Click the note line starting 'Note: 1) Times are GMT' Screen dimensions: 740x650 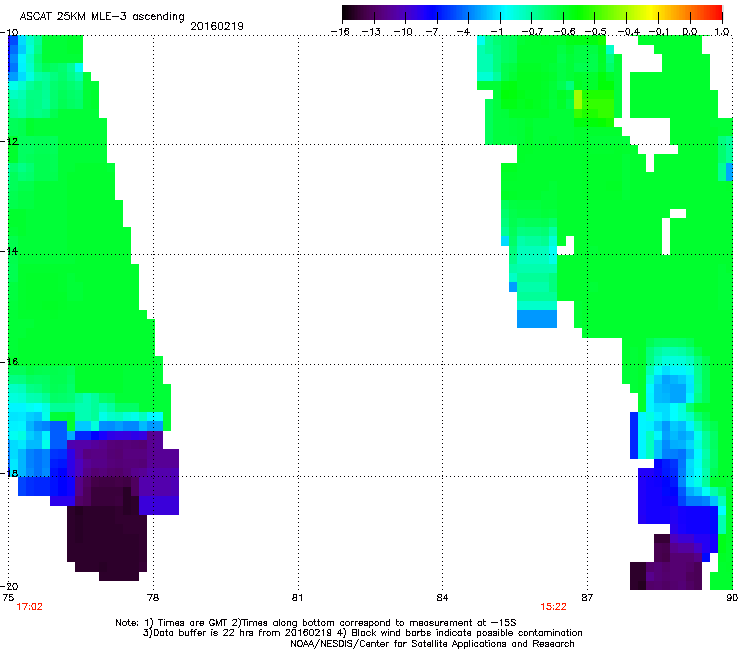(316, 623)
